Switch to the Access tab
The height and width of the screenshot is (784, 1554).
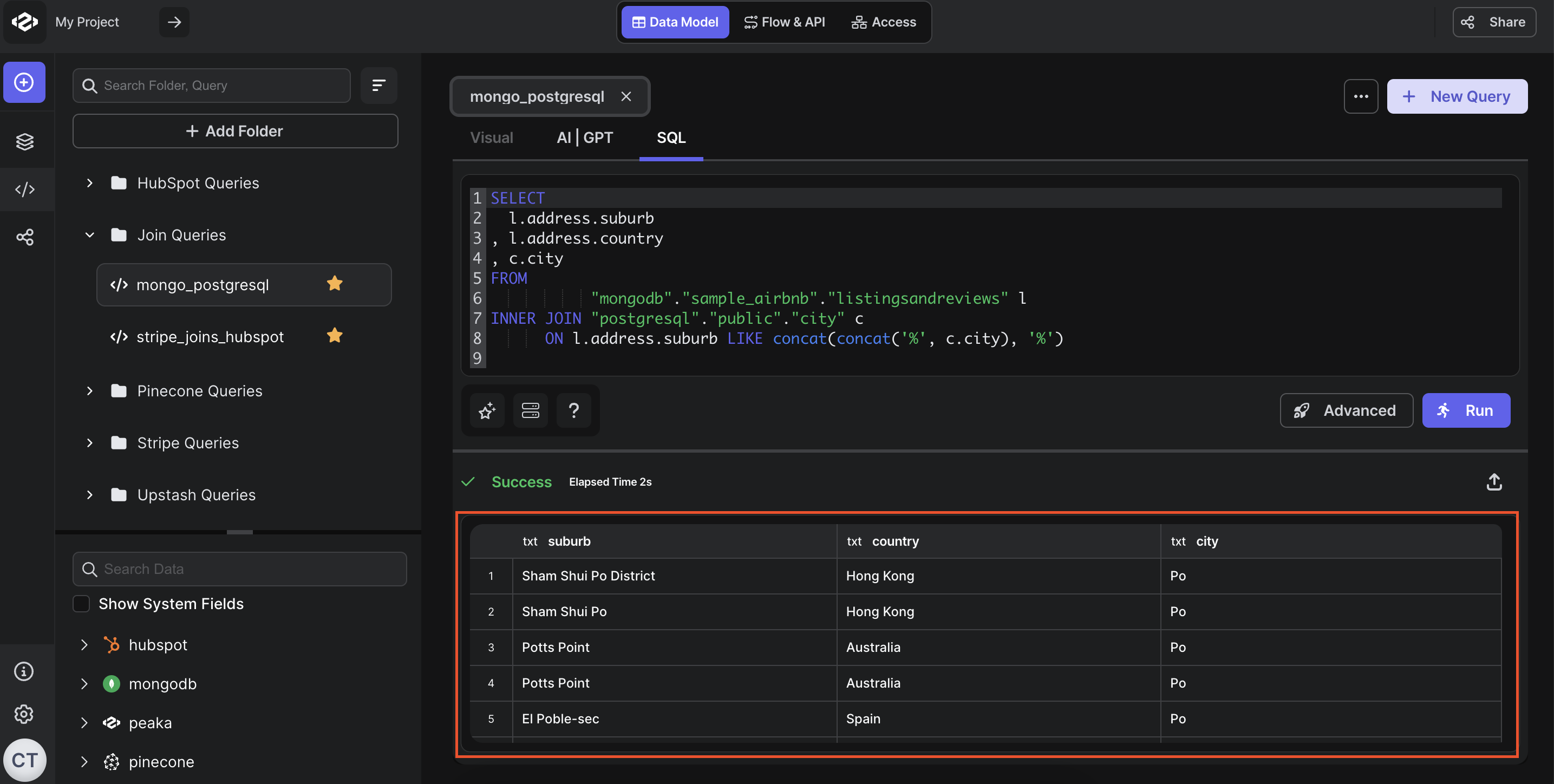coord(884,22)
